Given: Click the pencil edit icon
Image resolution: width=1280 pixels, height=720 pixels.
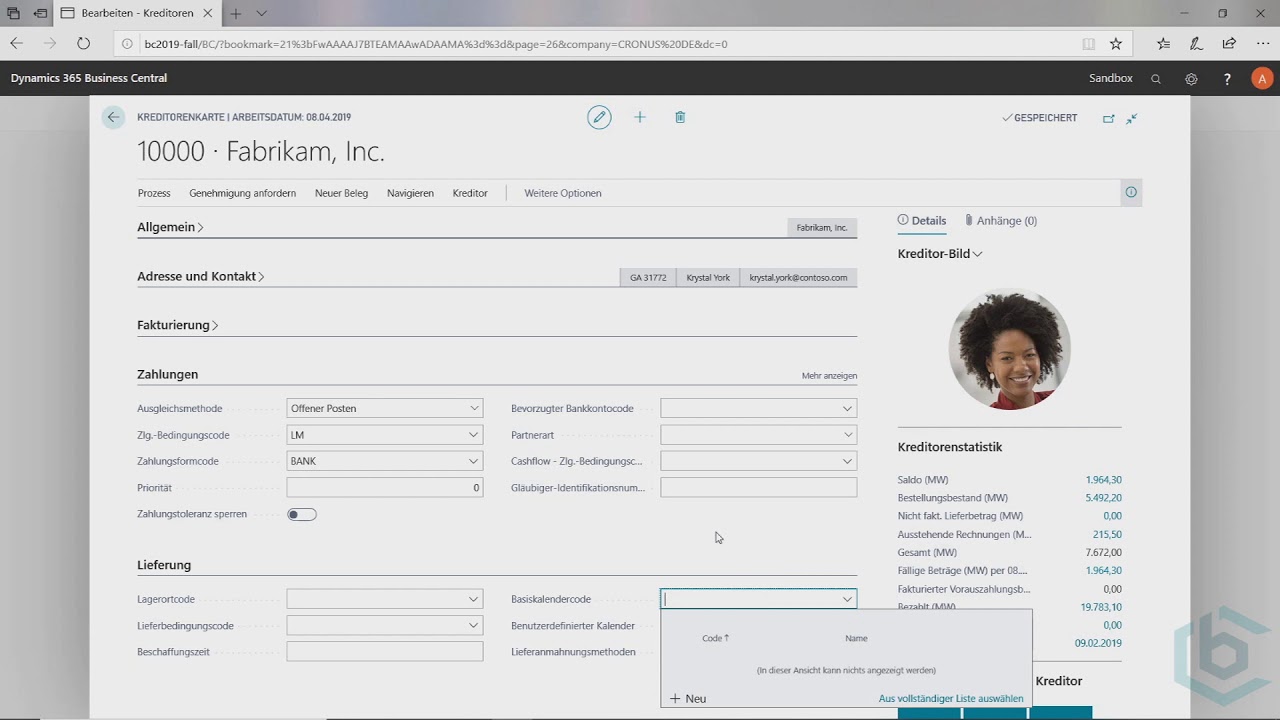Looking at the screenshot, I should pyautogui.click(x=599, y=117).
